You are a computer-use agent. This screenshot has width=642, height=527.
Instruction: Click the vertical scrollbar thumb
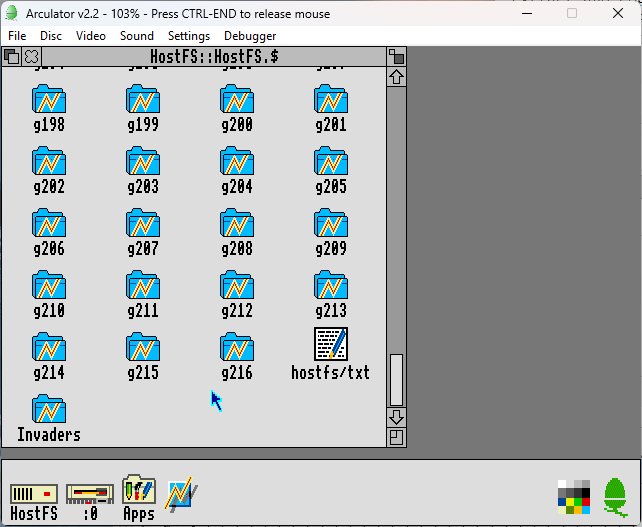396,380
